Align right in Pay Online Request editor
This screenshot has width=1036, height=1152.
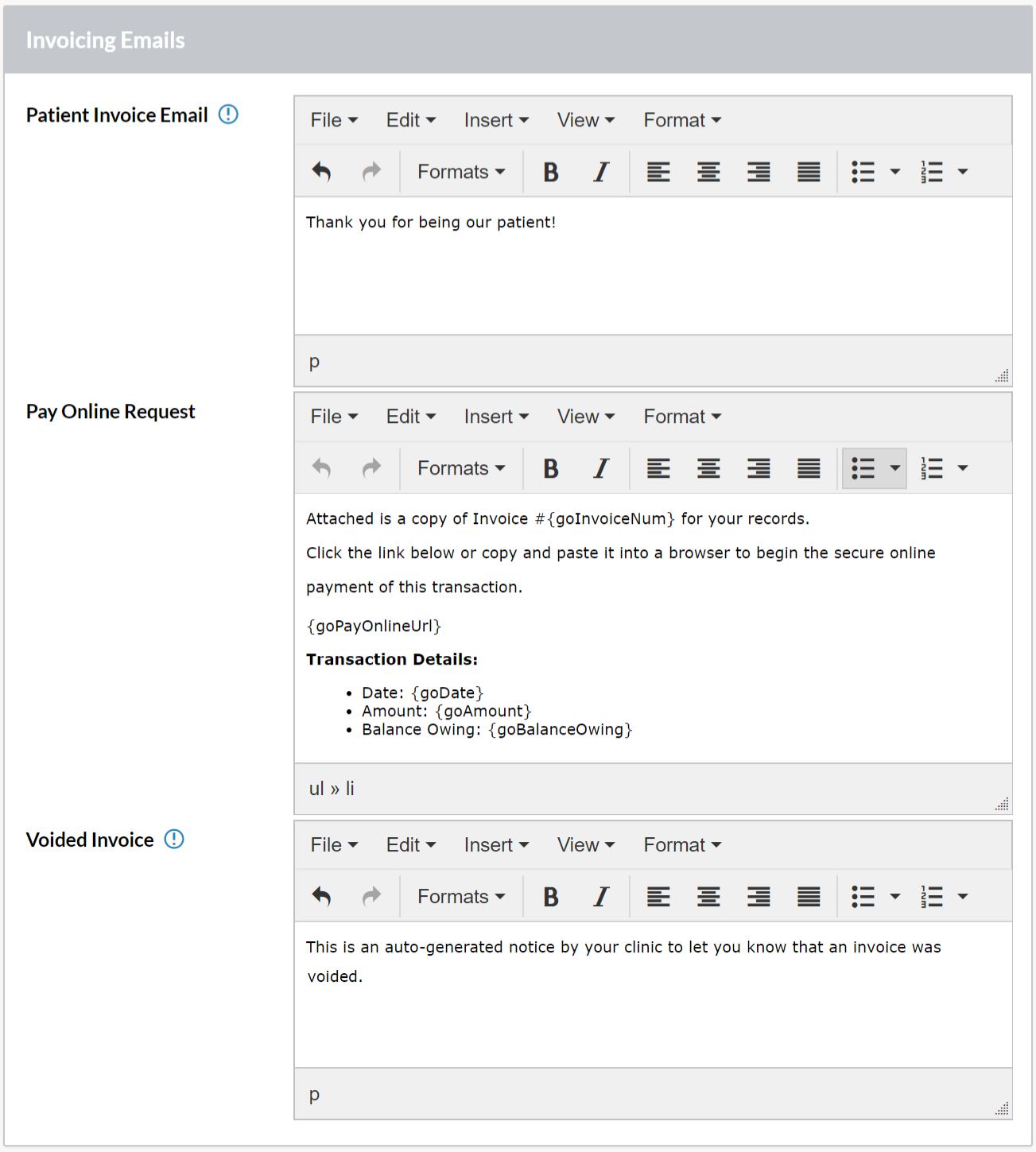pos(759,468)
